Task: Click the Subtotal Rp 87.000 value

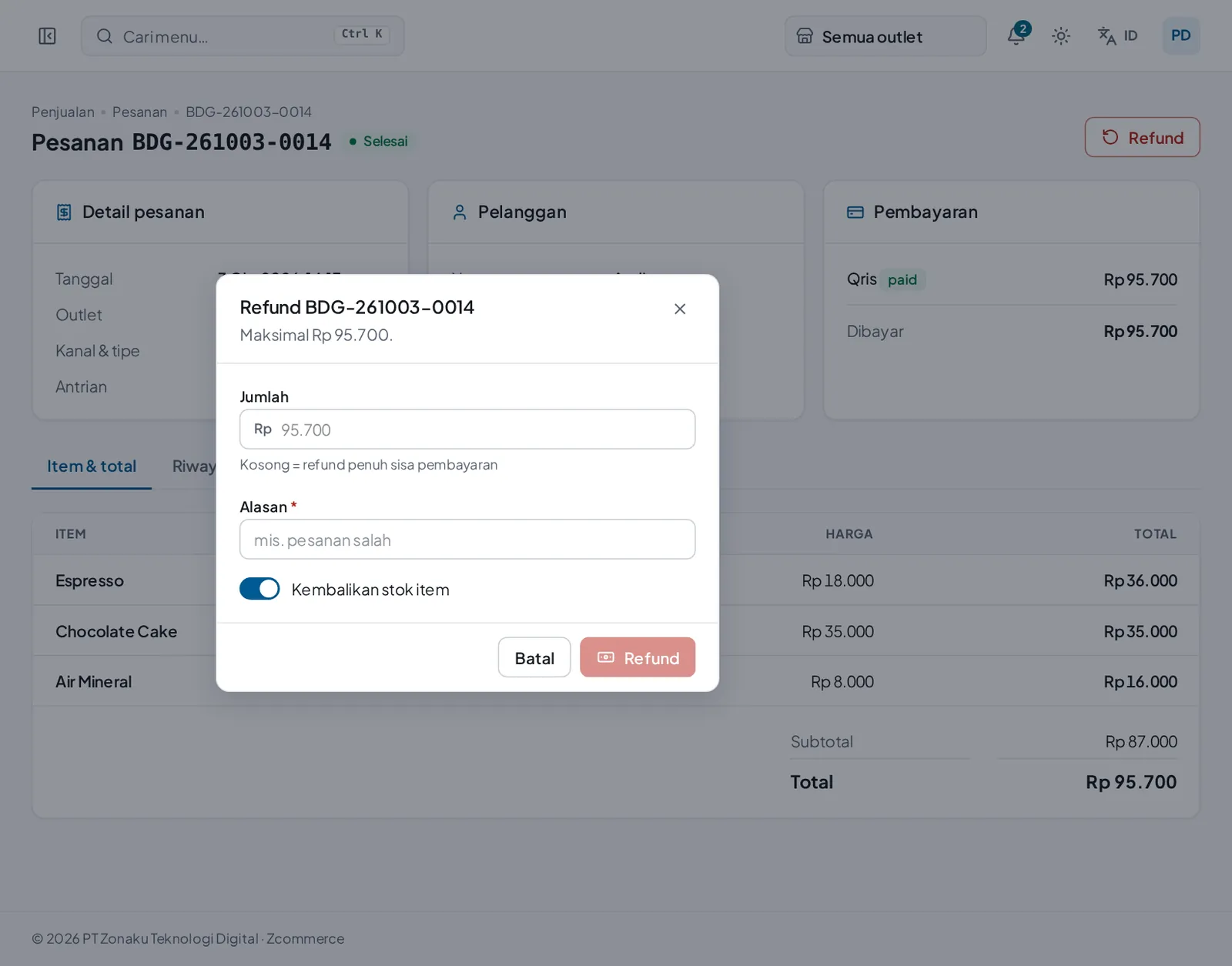Action: [1141, 742]
